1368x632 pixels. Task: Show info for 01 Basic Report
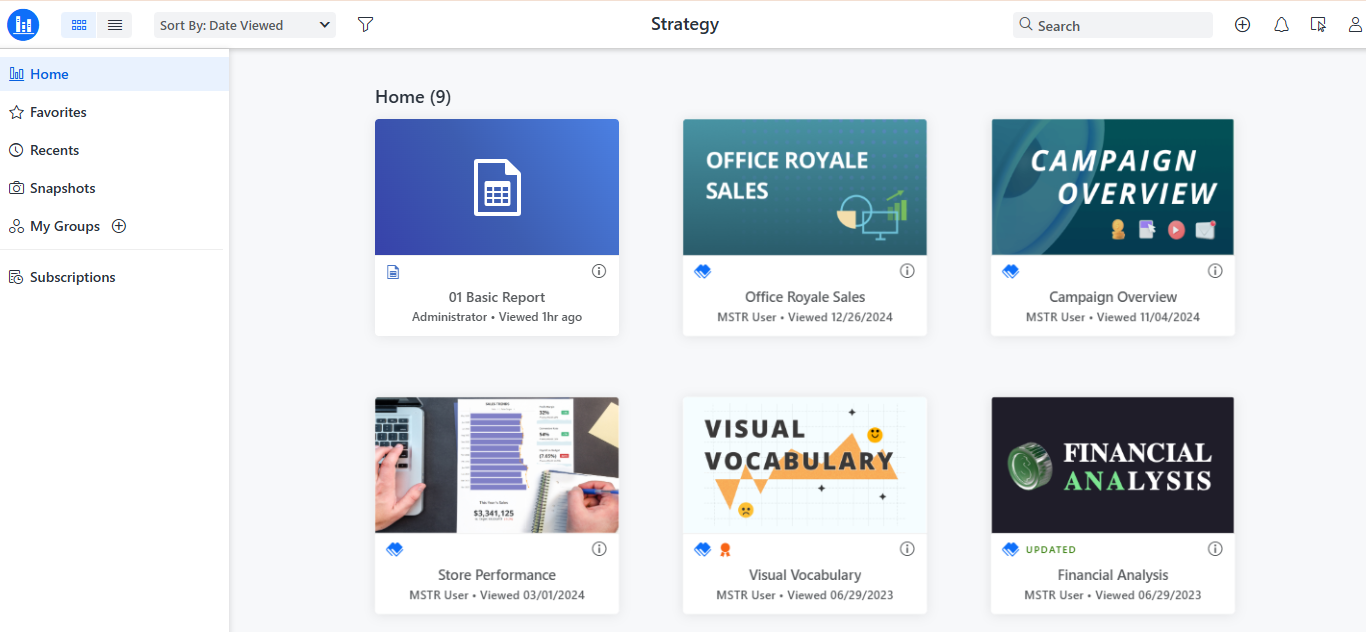[599, 271]
